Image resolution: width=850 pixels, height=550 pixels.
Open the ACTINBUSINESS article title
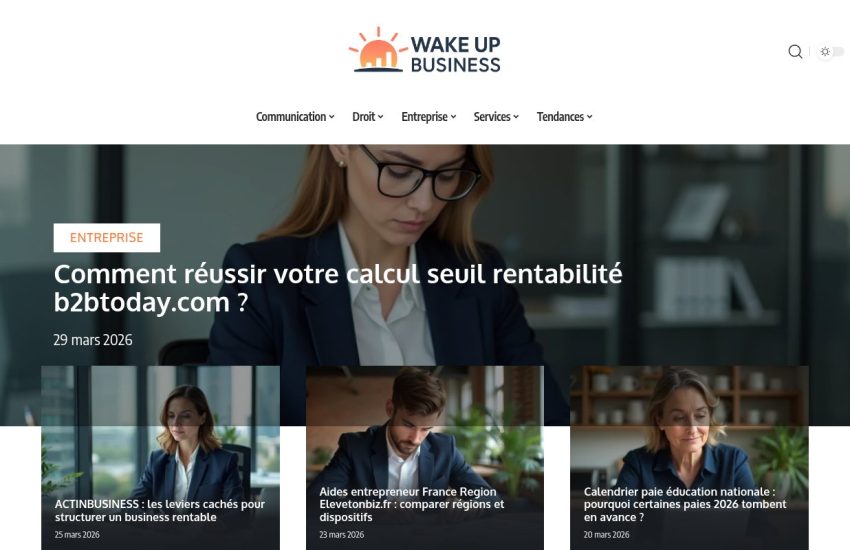160,510
